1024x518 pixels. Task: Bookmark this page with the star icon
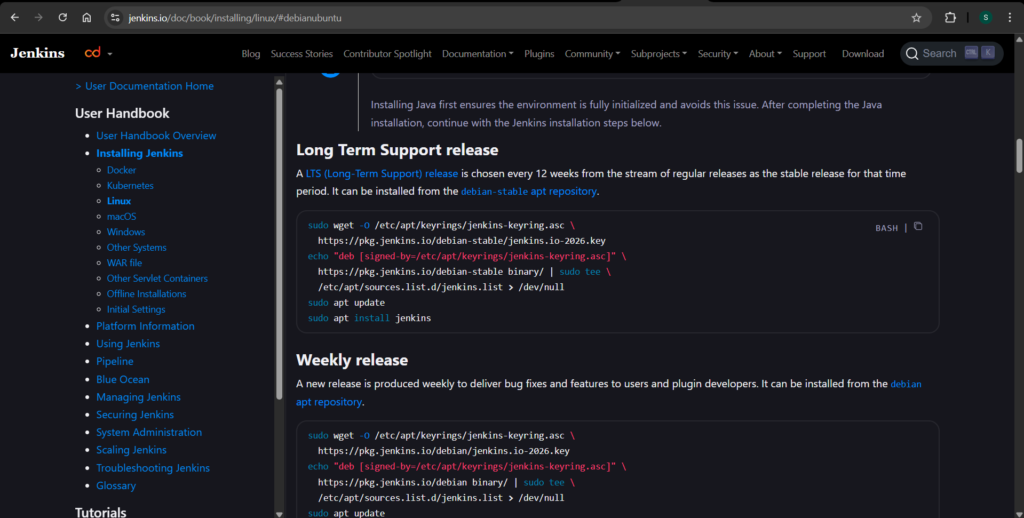pyautogui.click(x=916, y=18)
